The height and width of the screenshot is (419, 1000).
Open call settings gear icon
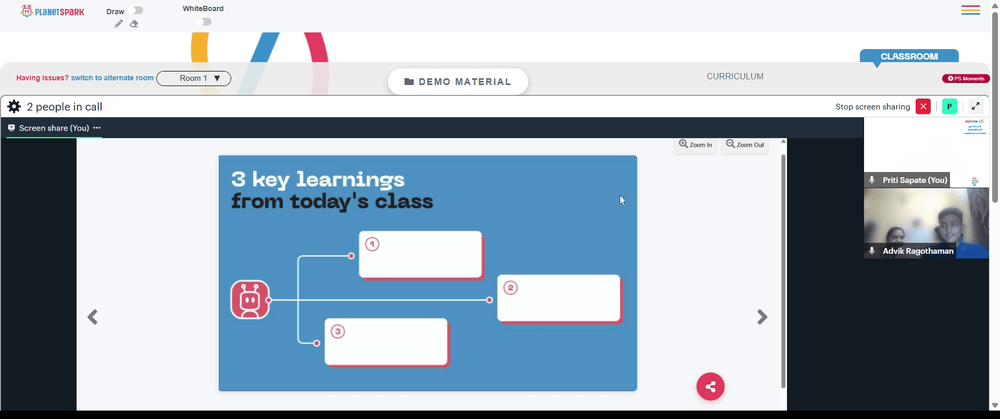click(14, 107)
